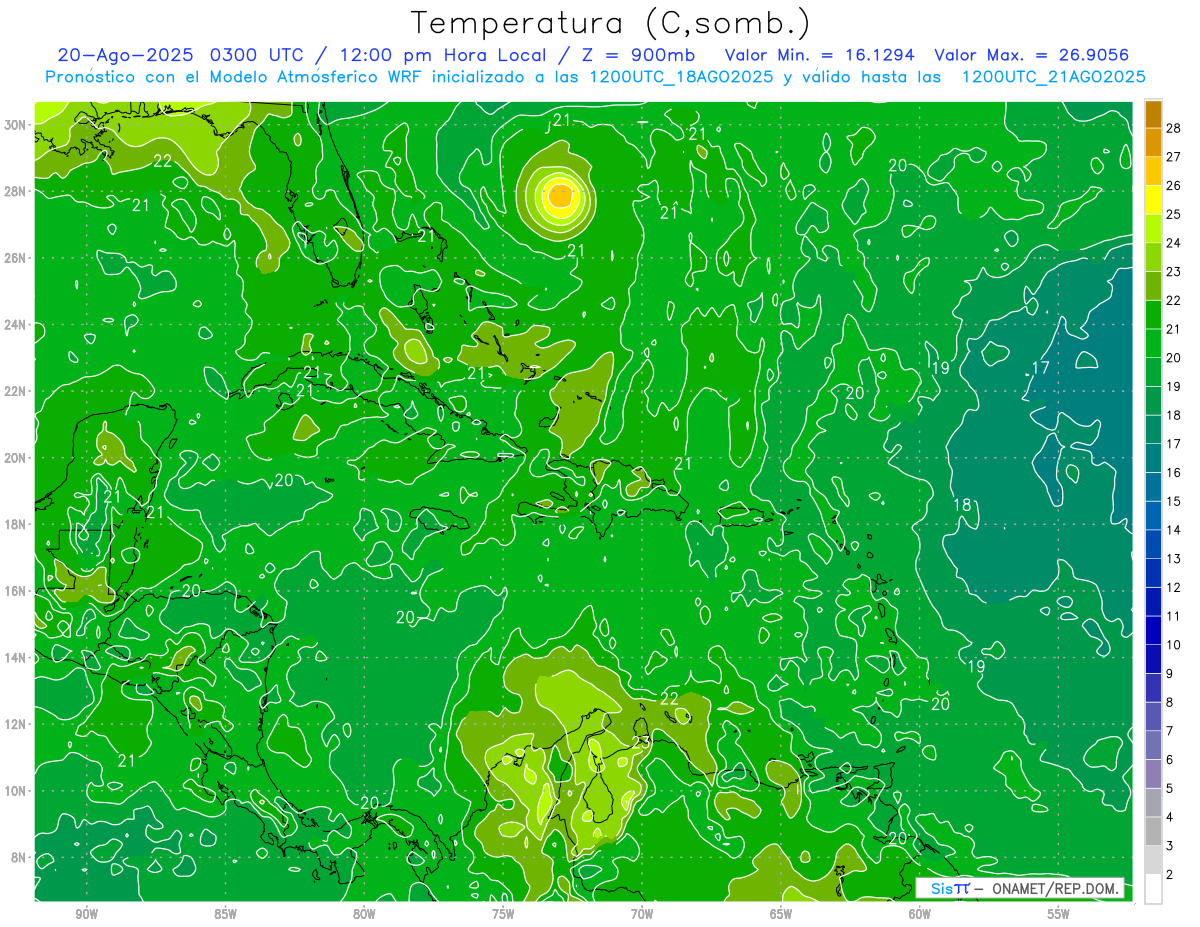Click the 90W longitude axis label
Screen dimensions: 1200x927
87,913
